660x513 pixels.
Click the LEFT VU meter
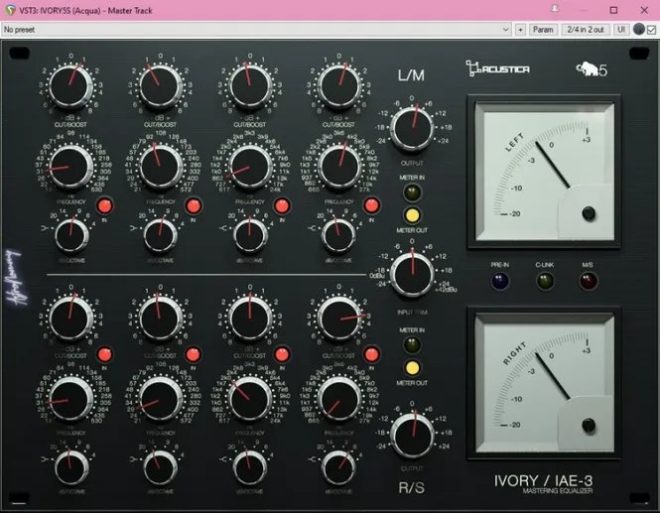tap(544, 171)
